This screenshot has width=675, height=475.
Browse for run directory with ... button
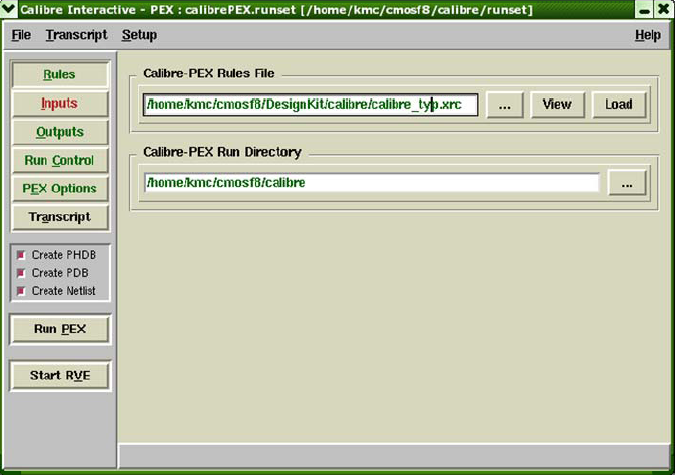(627, 183)
